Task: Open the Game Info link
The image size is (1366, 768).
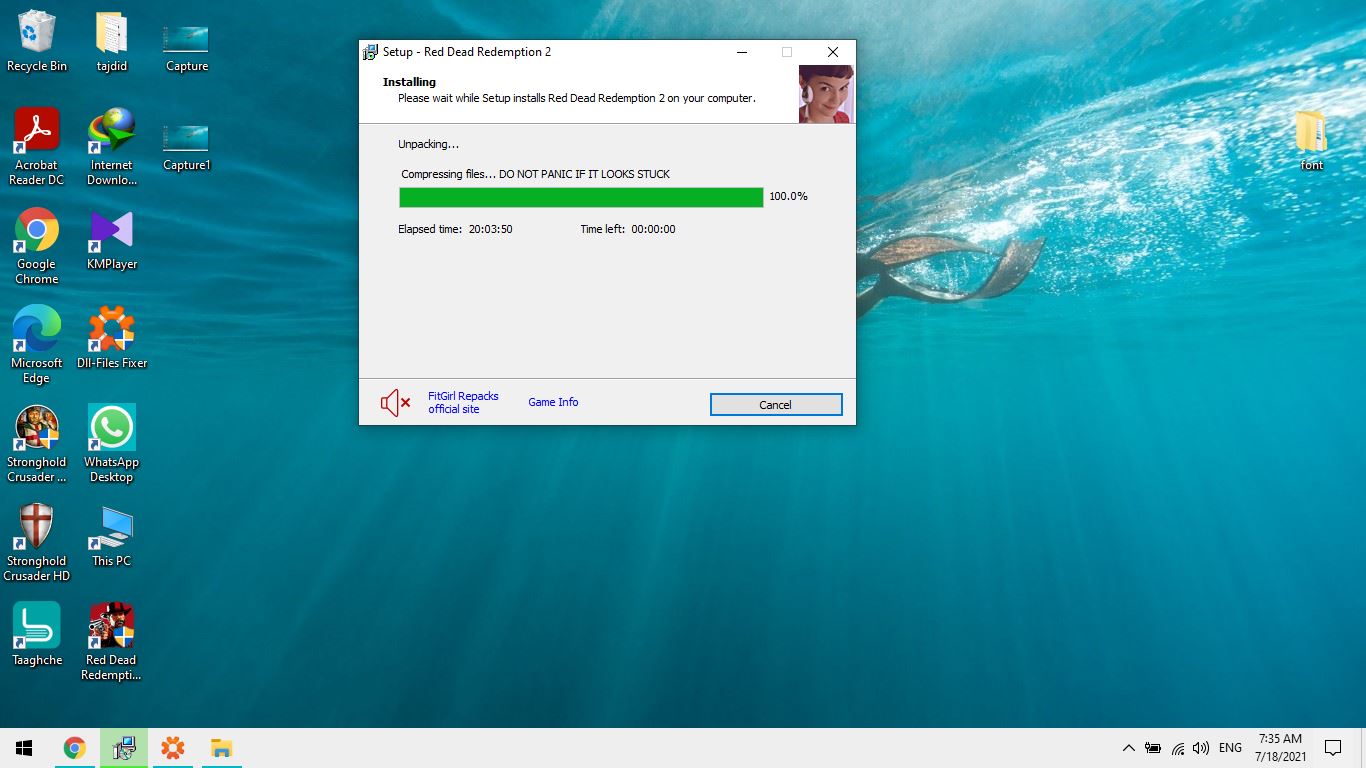Action: pyautogui.click(x=553, y=402)
